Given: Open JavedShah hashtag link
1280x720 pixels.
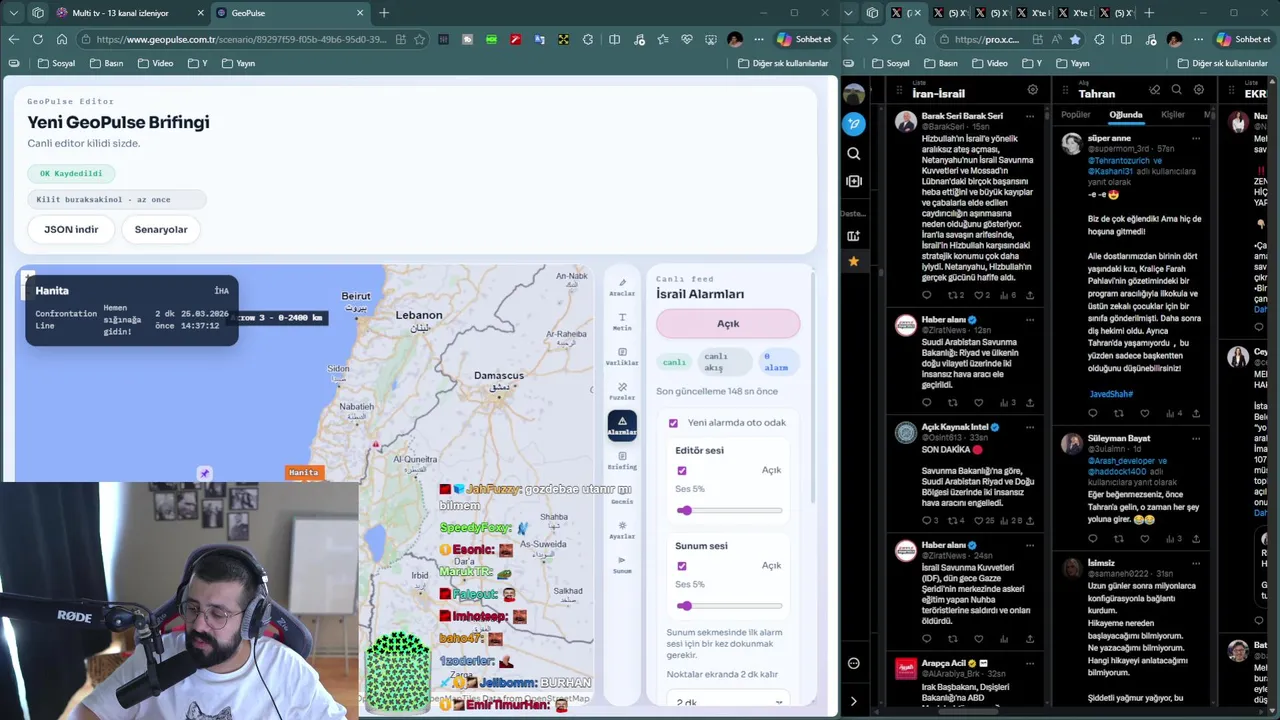Looking at the screenshot, I should point(1111,394).
